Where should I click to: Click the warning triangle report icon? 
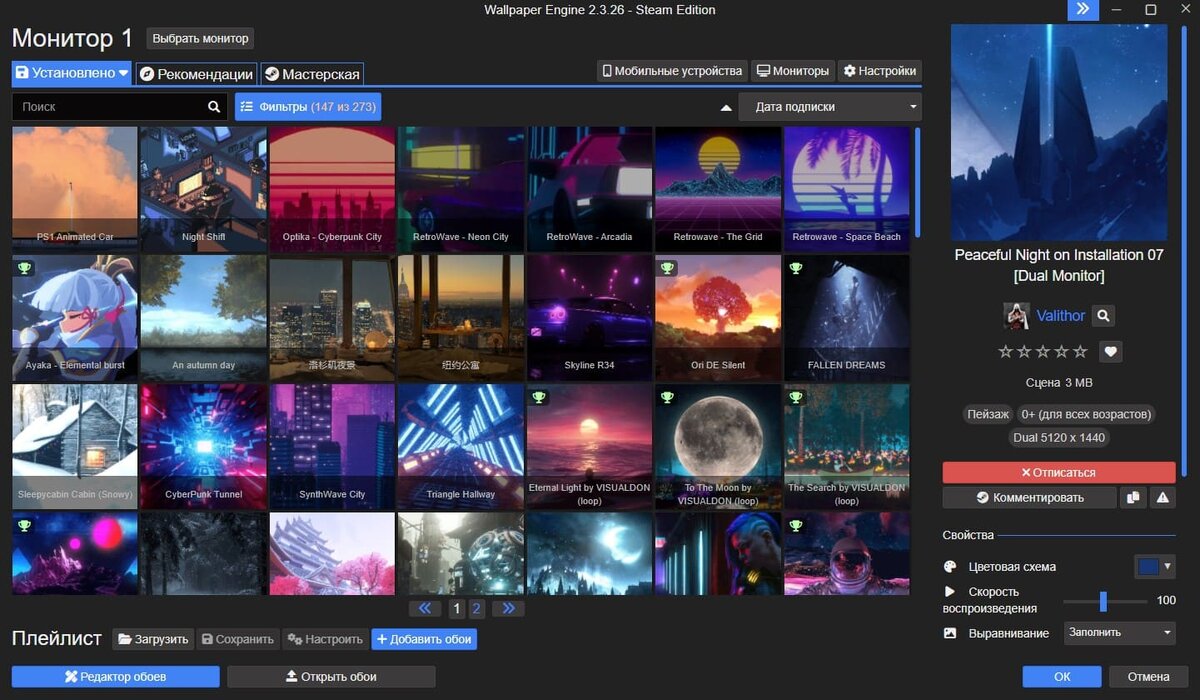tap(1163, 497)
